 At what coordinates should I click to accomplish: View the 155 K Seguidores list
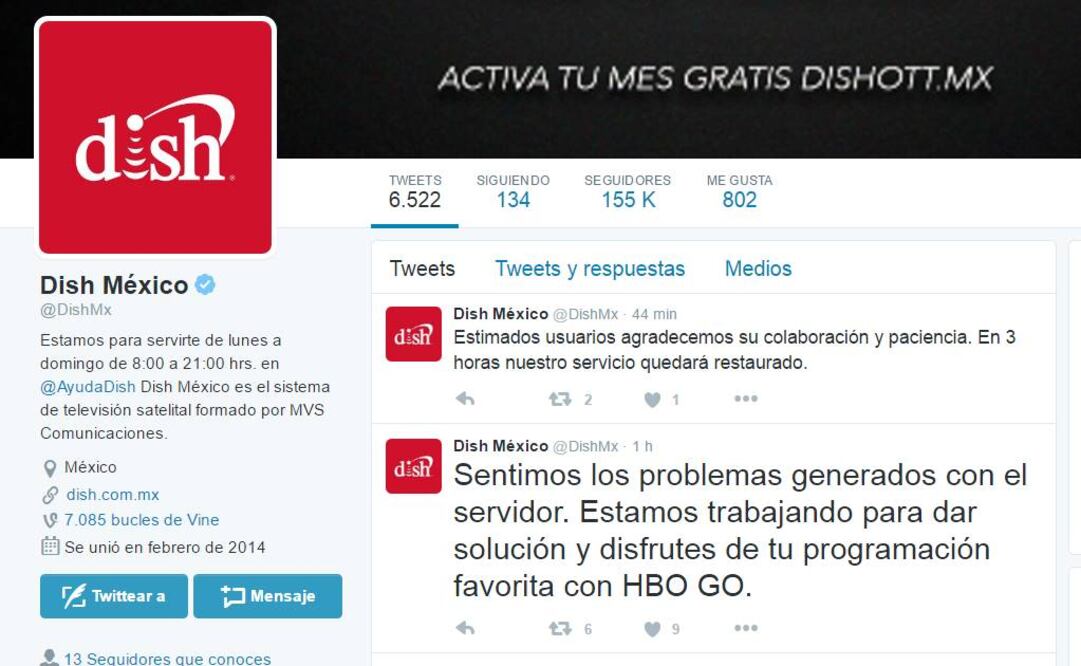point(627,191)
